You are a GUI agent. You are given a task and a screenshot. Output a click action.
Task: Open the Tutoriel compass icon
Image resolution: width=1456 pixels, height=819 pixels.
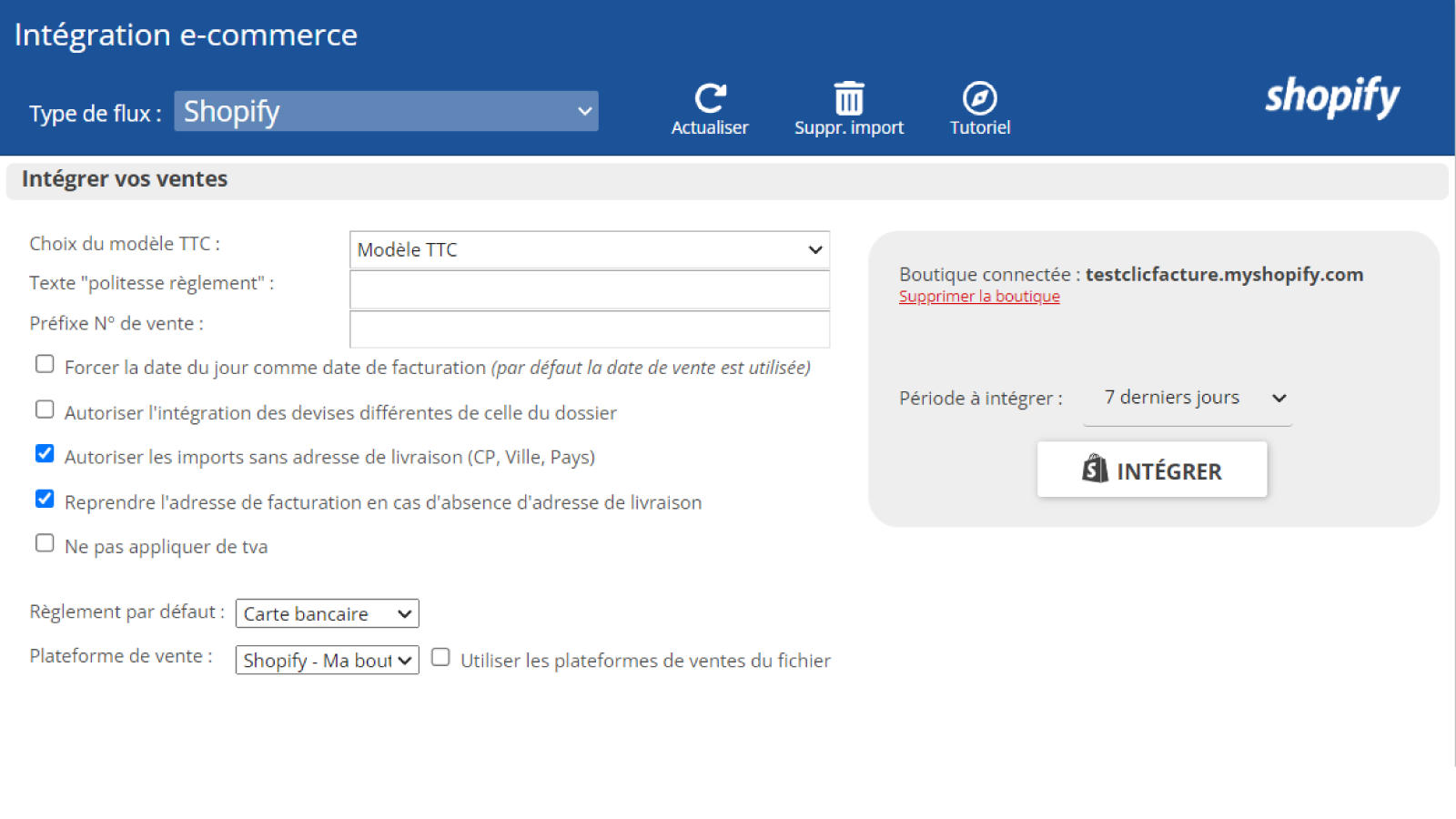click(980, 97)
